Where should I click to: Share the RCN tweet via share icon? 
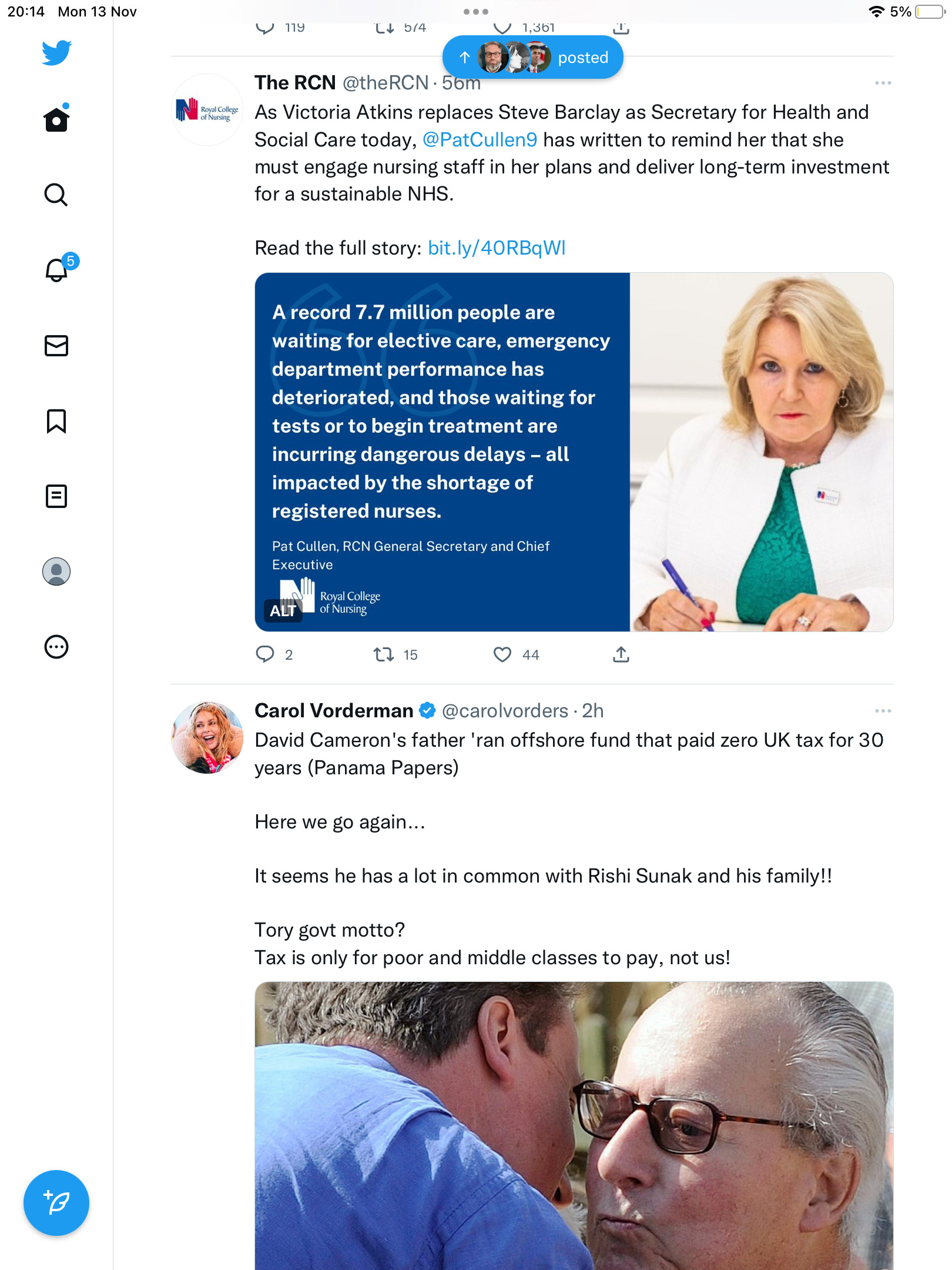coord(621,654)
